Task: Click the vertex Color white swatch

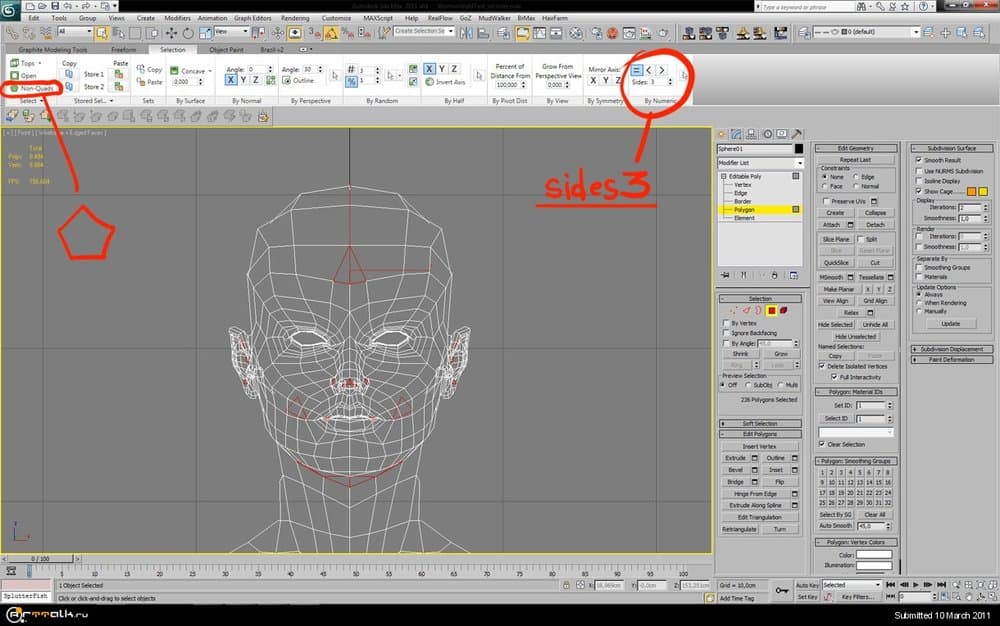Action: point(873,554)
